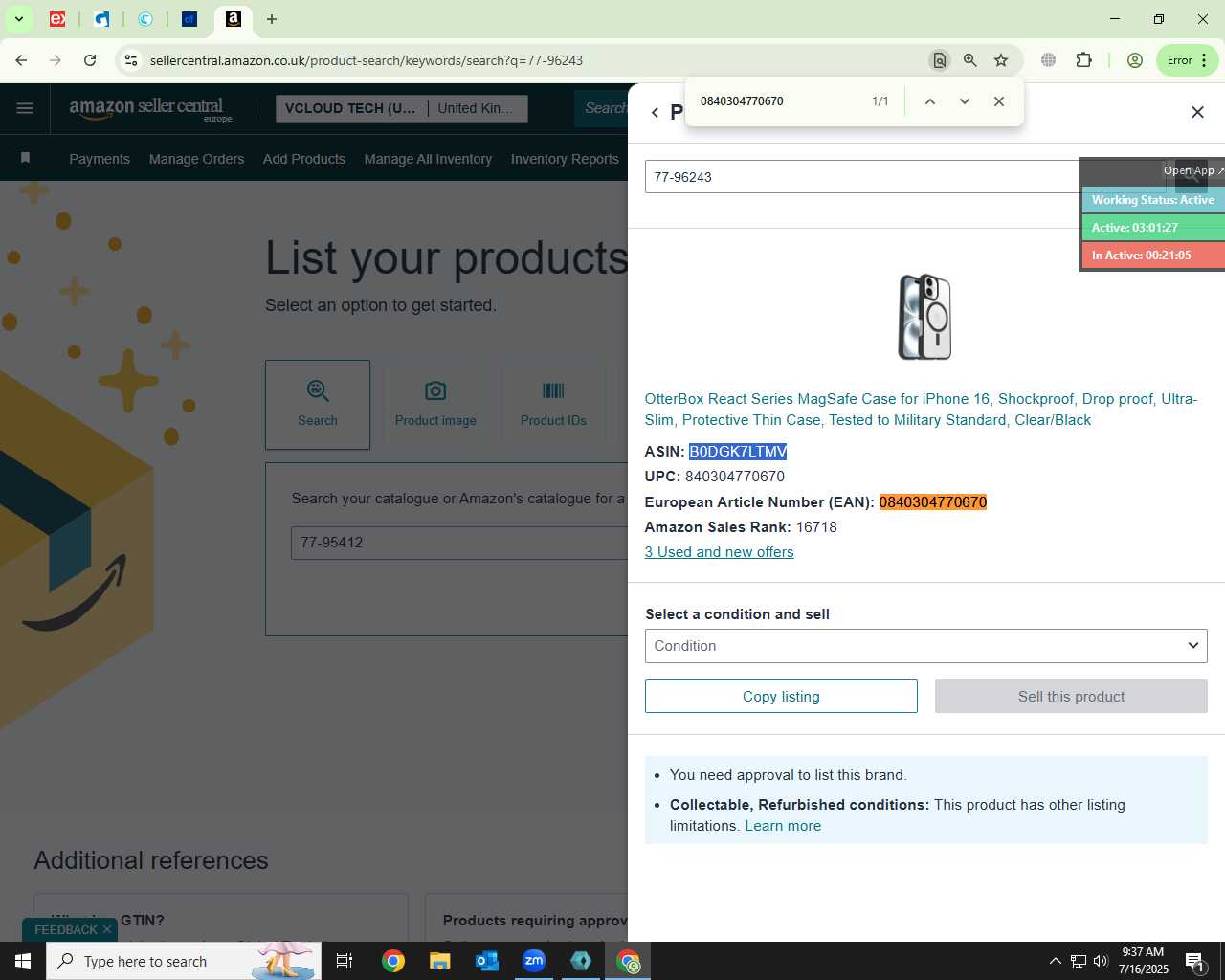Jump to previous find-in-page match
Viewport: 1225px width, 980px height.
(929, 101)
